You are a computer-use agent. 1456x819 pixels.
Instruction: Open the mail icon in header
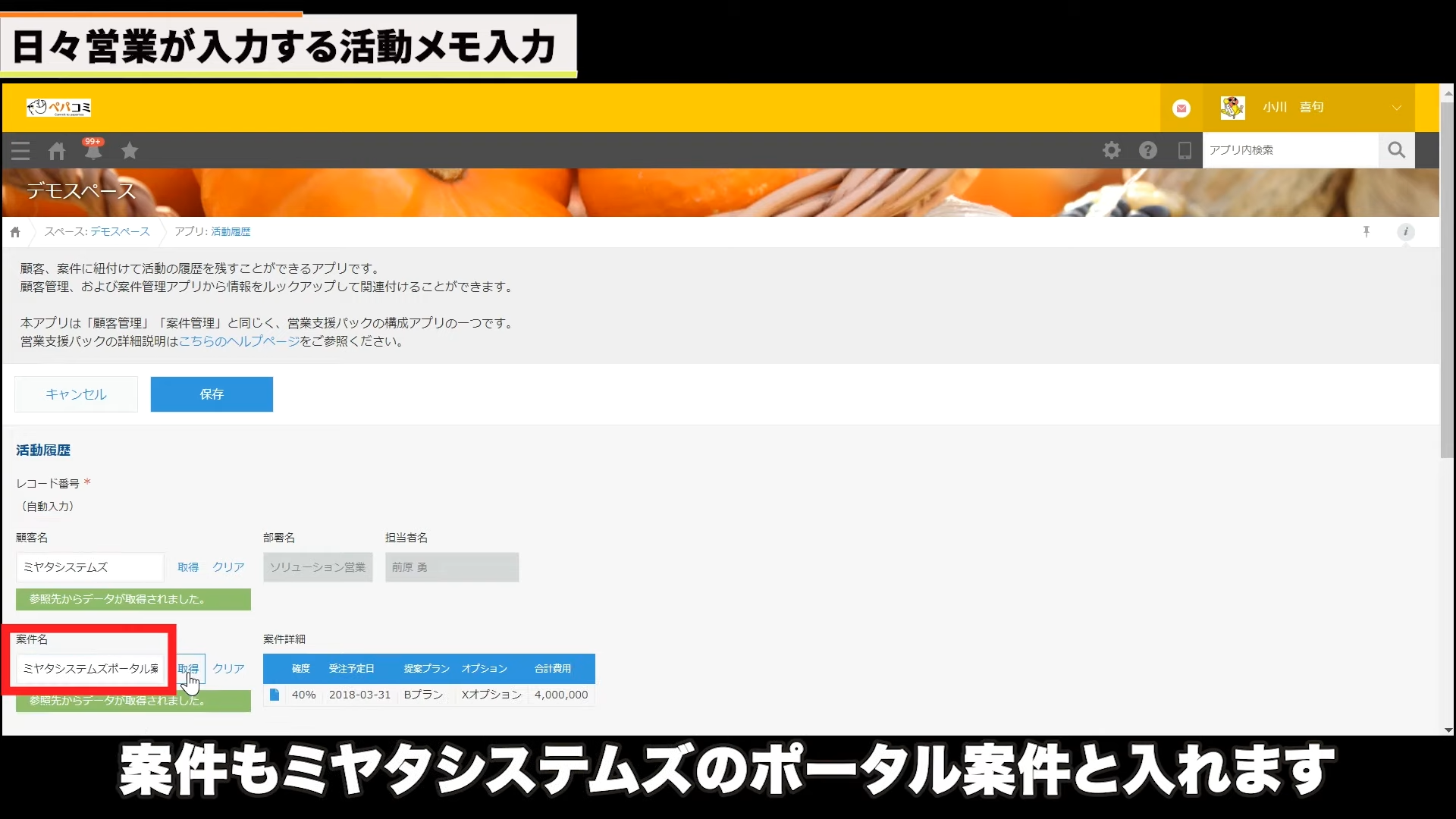[1181, 108]
